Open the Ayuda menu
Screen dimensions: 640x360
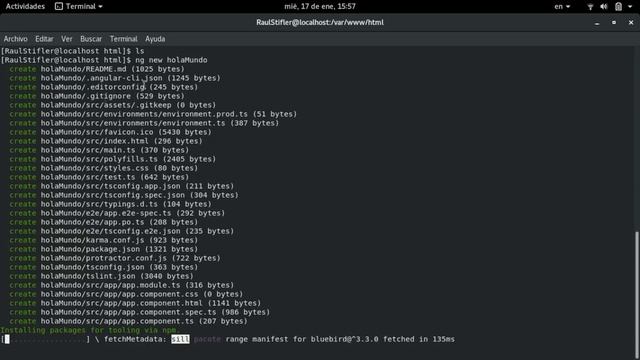click(x=155, y=39)
